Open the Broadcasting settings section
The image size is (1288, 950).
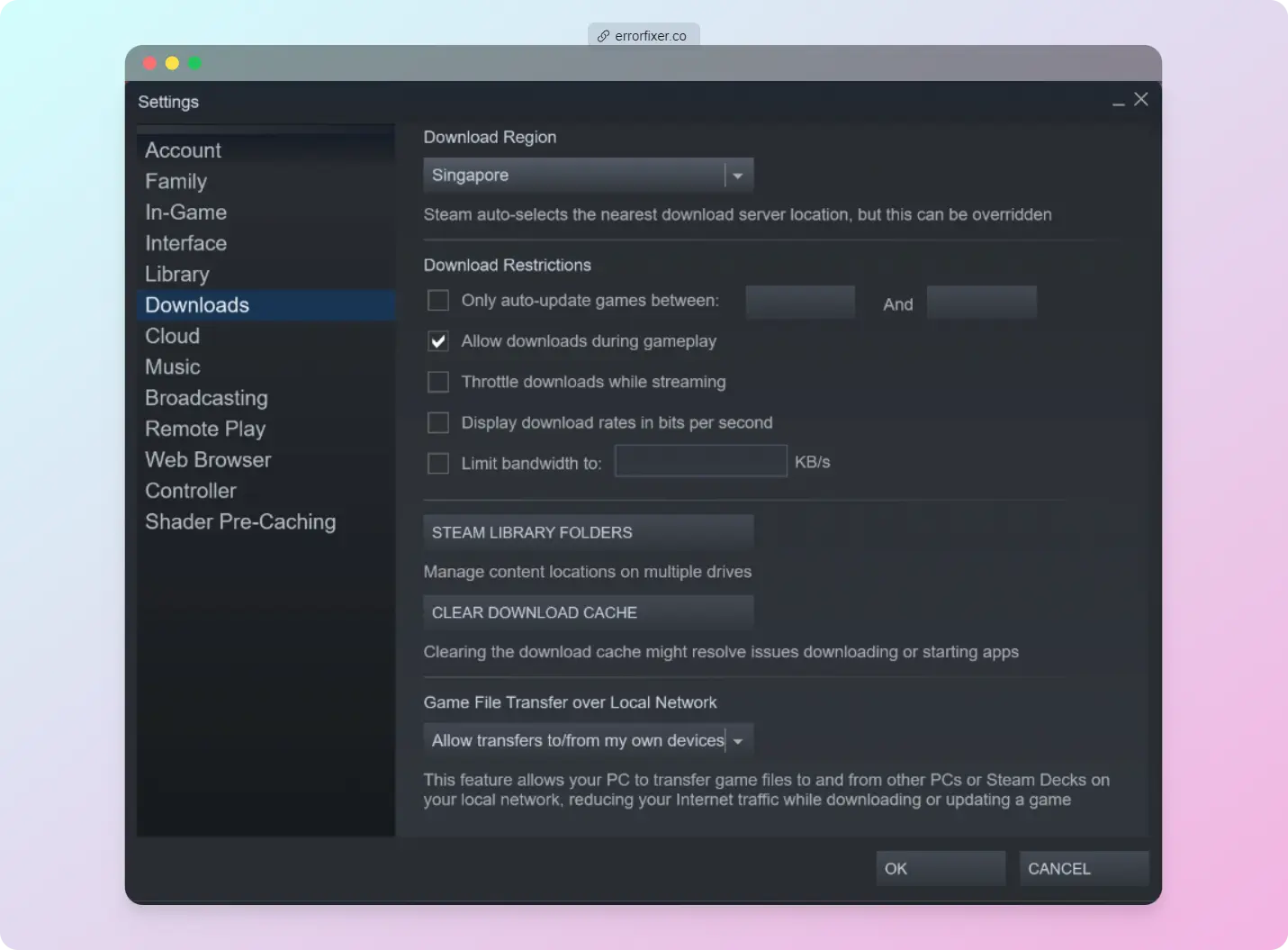(206, 397)
